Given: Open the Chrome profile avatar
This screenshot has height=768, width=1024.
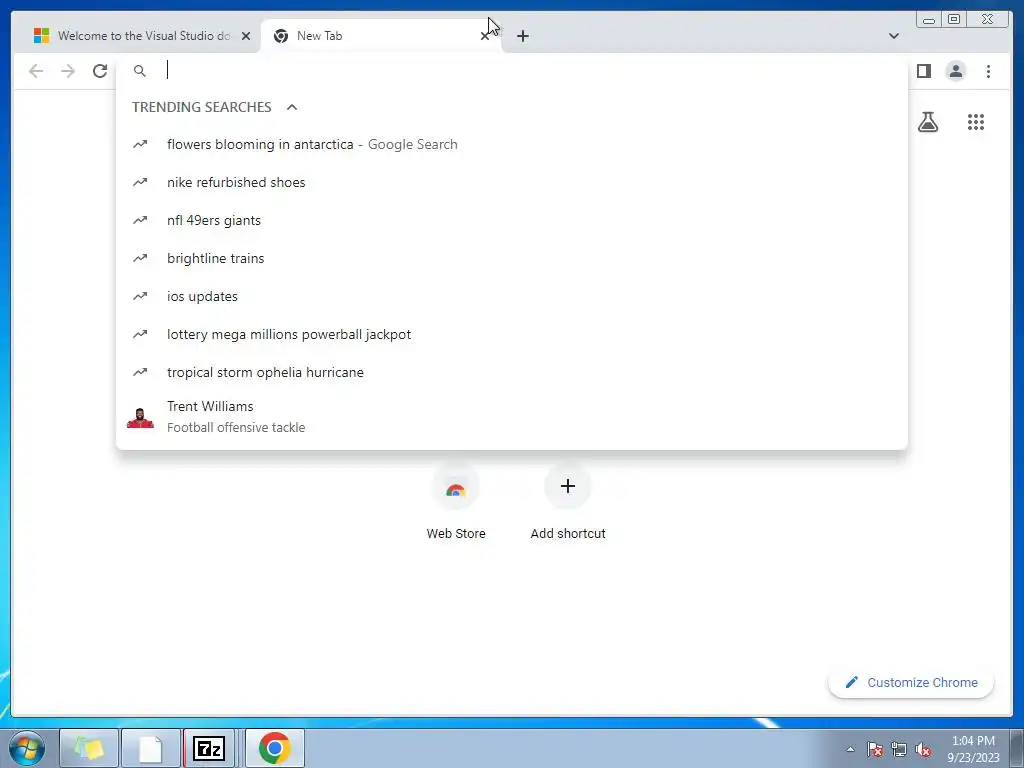Looking at the screenshot, I should 955,71.
